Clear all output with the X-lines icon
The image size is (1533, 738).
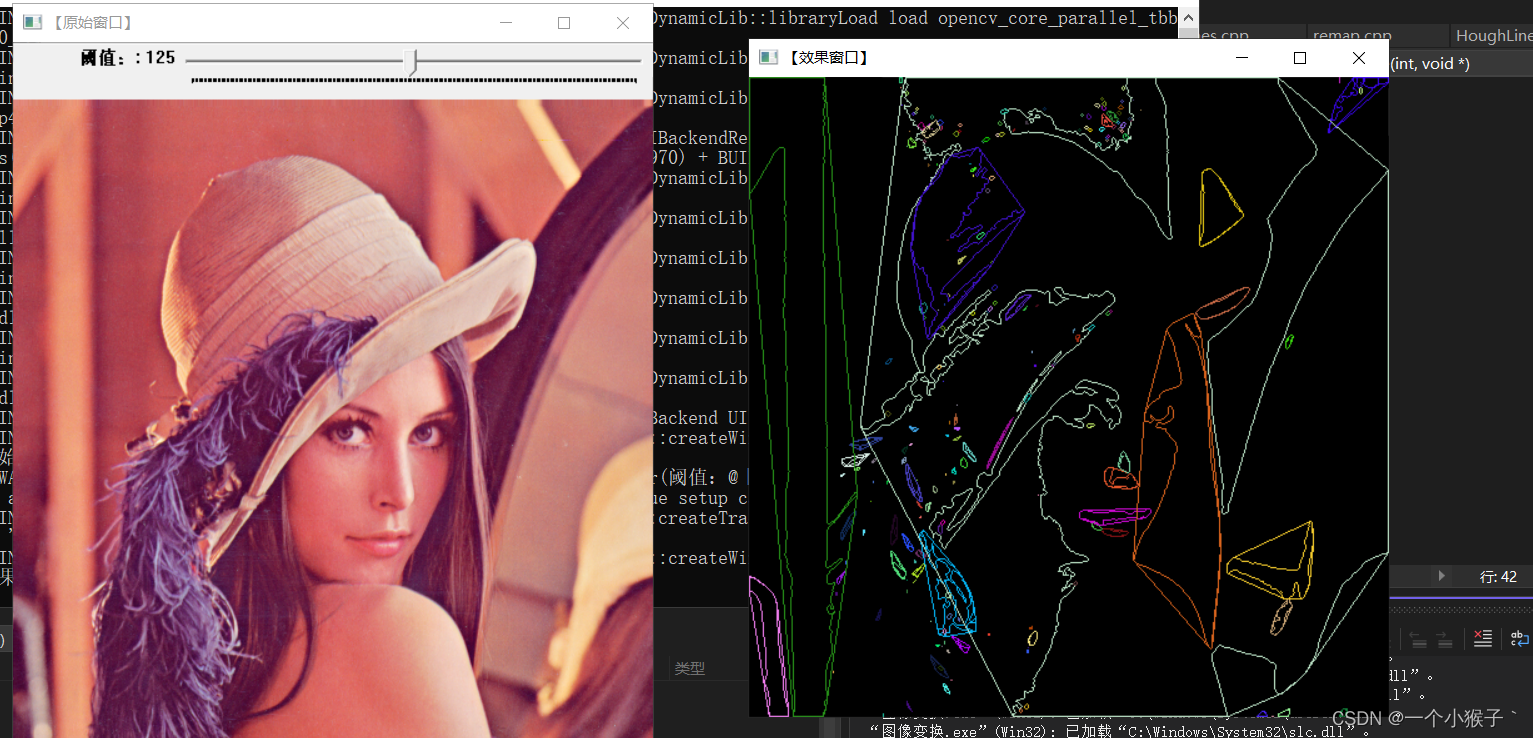pos(1483,638)
